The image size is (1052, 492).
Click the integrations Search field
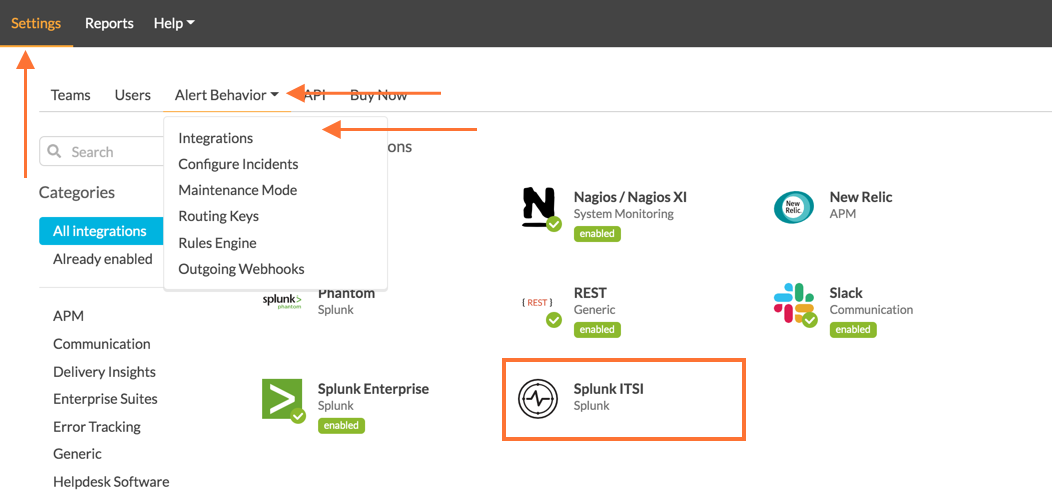pos(101,152)
